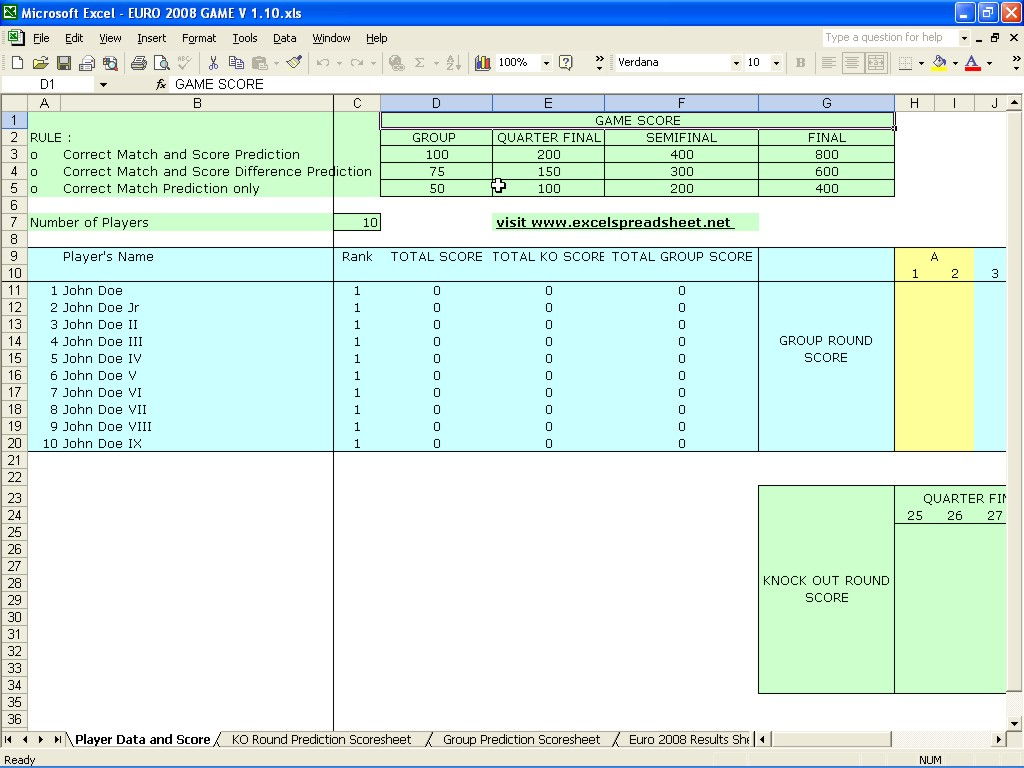Click the Open file folder icon
Screen dimensions: 1024x768
pos(40,63)
